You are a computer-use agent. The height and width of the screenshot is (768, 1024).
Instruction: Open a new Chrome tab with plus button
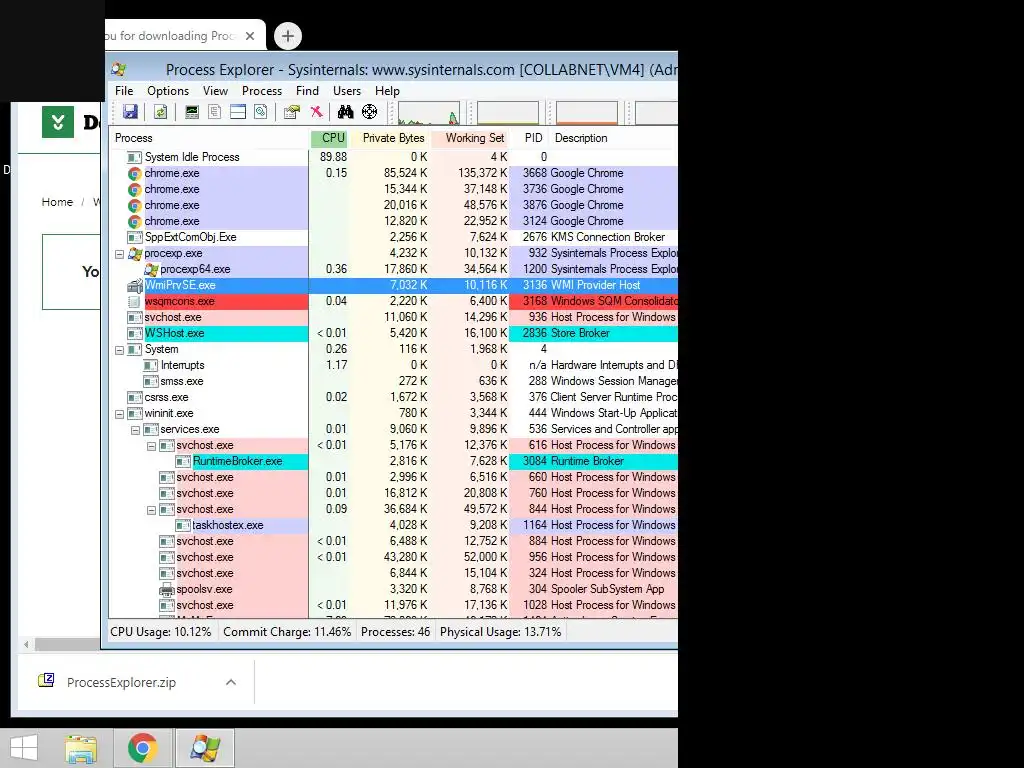288,36
